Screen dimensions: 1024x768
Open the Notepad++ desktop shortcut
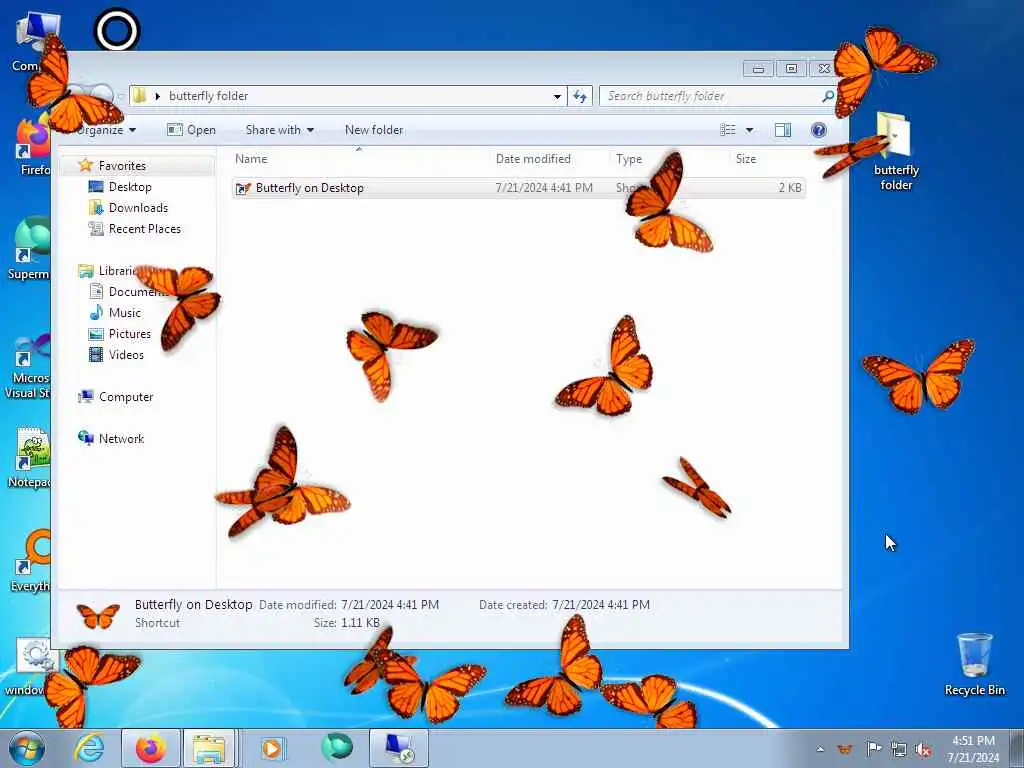click(29, 457)
